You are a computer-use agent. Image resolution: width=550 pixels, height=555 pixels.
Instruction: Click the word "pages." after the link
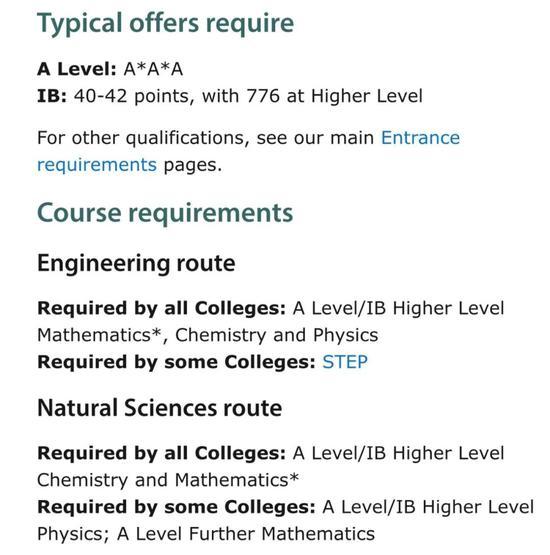[x=193, y=166]
